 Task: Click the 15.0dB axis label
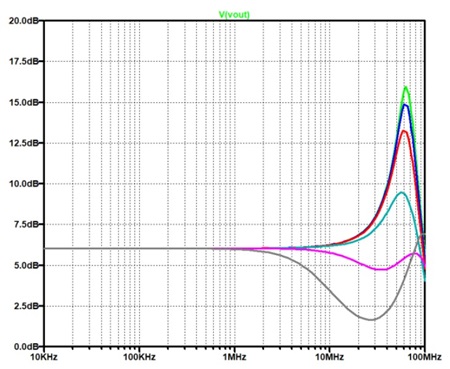pos(24,102)
